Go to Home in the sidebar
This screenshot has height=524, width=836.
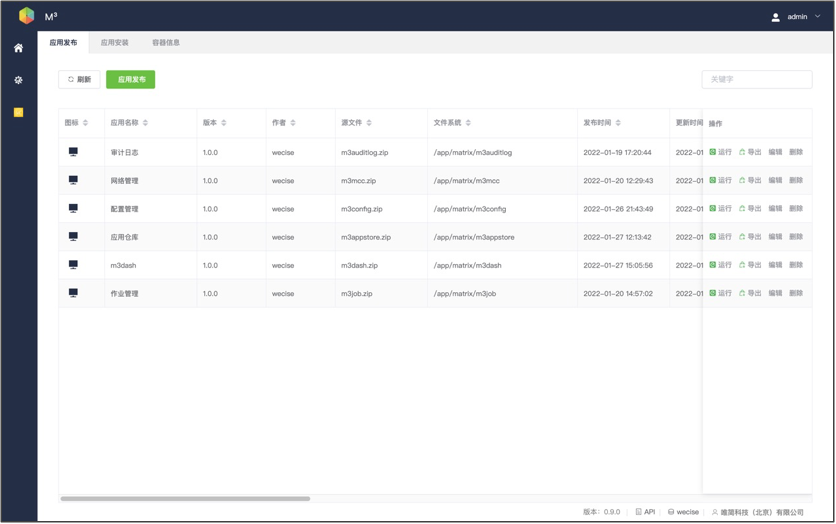(x=18, y=48)
